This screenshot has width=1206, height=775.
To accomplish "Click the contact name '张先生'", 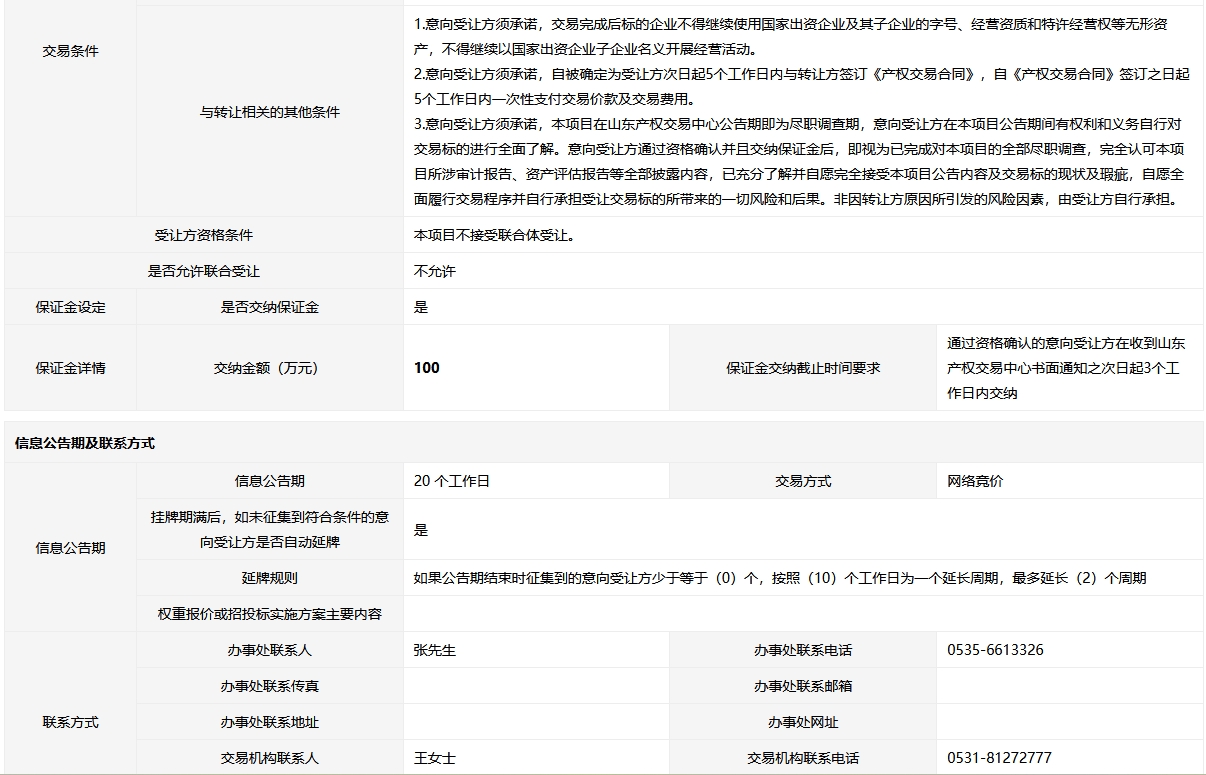I will [x=434, y=650].
